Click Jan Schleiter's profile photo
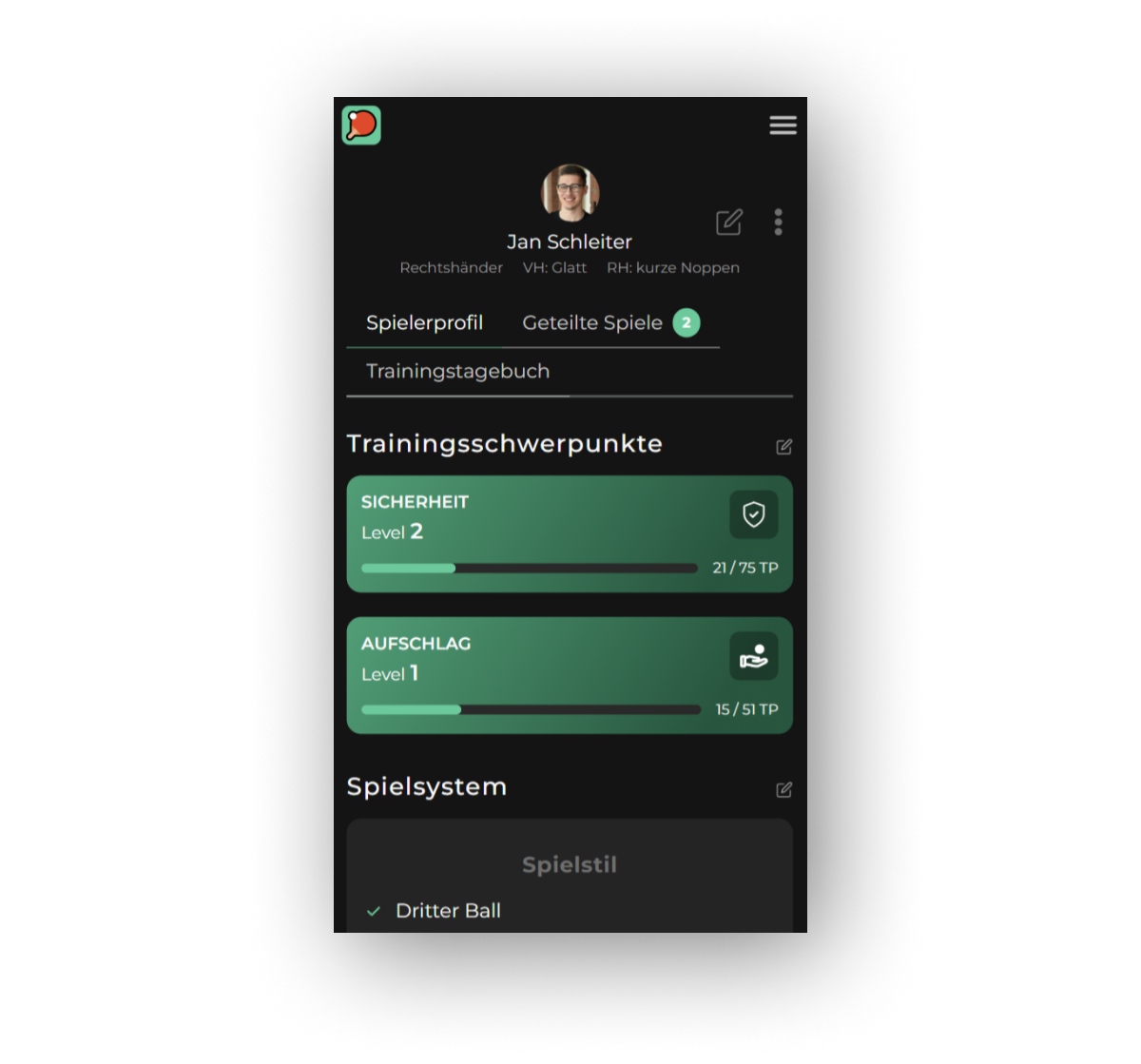Viewport: 1141px width, 1064px height. coord(570,193)
